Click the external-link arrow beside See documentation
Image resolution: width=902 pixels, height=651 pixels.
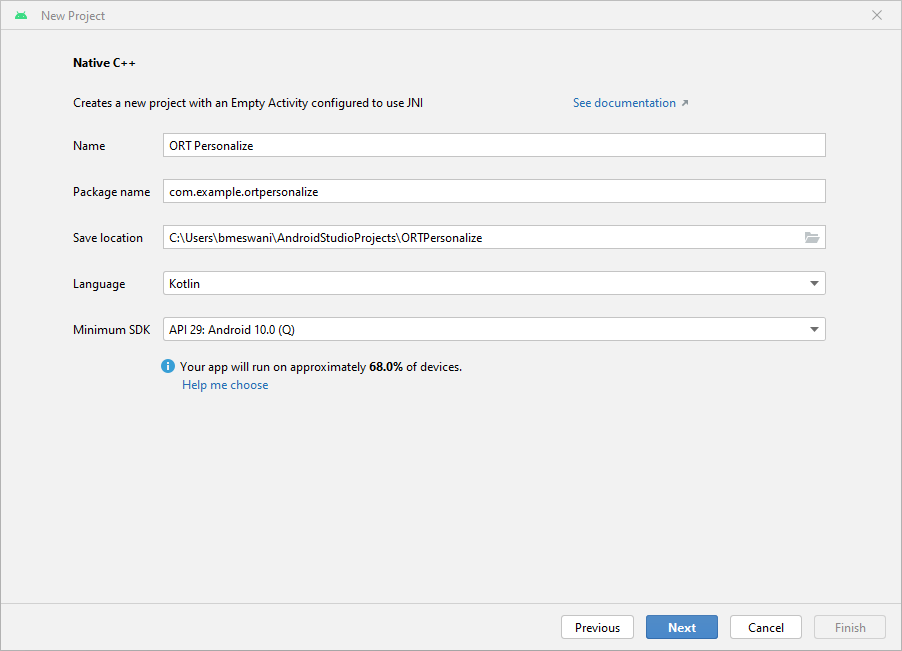[685, 102]
